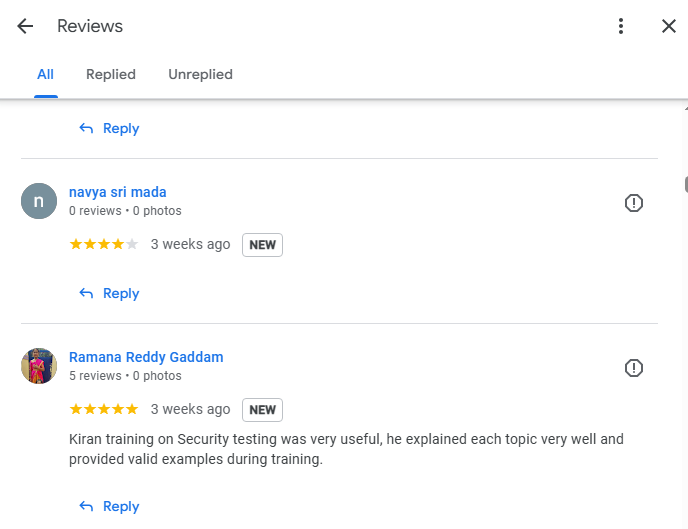Flag Ramana Reddy Gaddam's review
The image size is (688, 529).
634,368
